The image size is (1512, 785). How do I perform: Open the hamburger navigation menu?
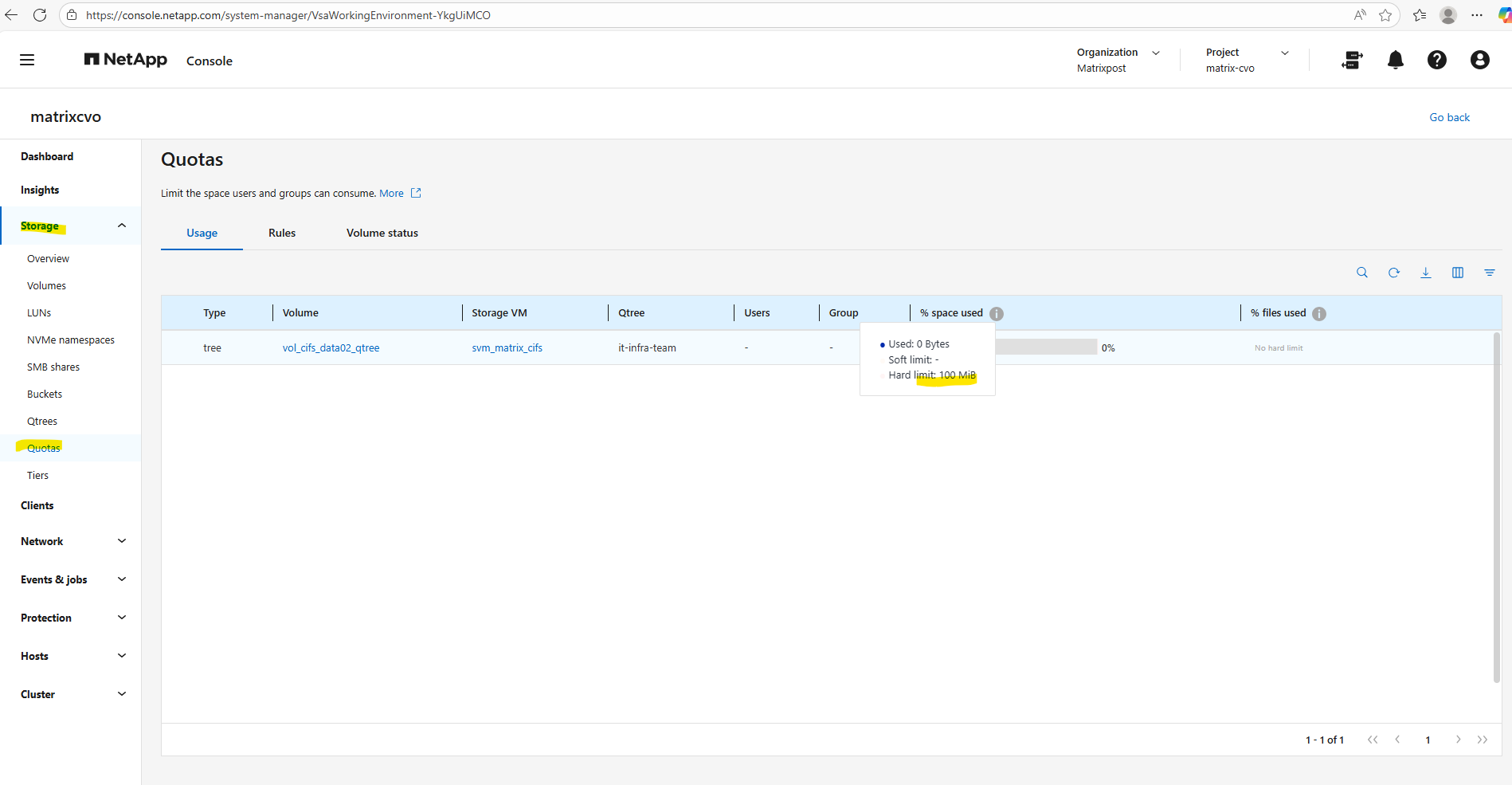pos(27,60)
